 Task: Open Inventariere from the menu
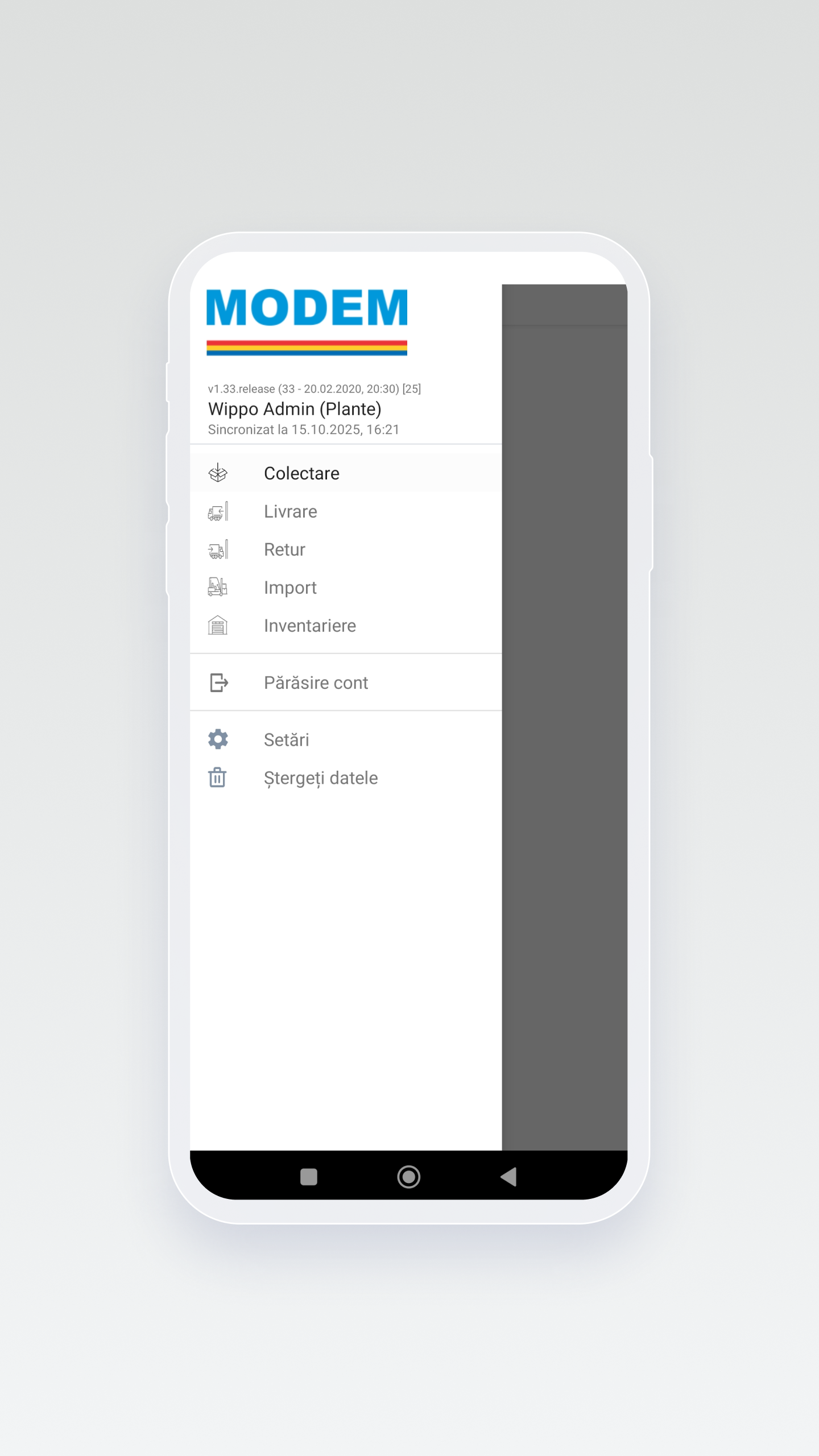click(x=310, y=626)
